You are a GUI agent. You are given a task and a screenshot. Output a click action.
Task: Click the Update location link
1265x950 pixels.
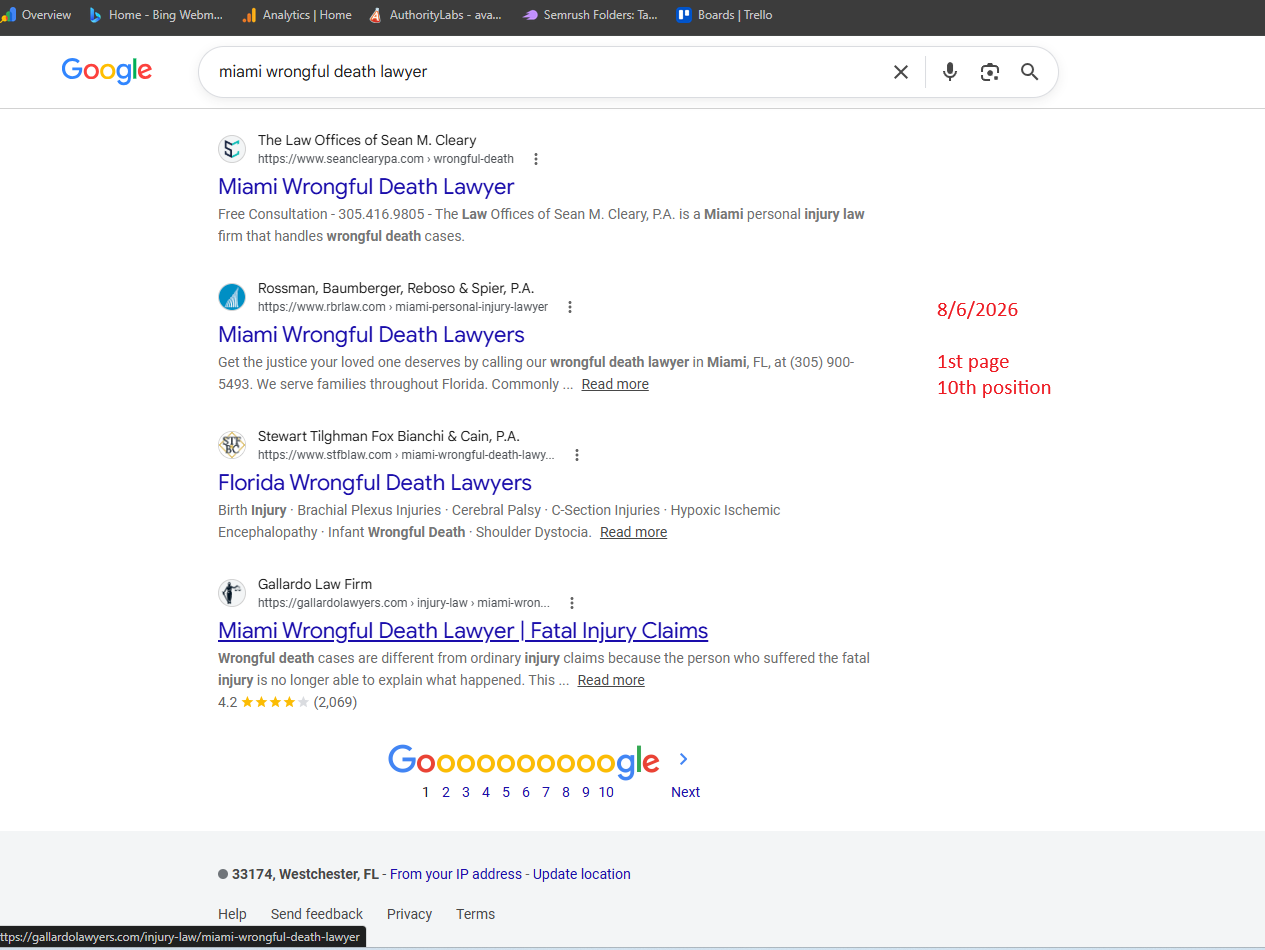582,874
